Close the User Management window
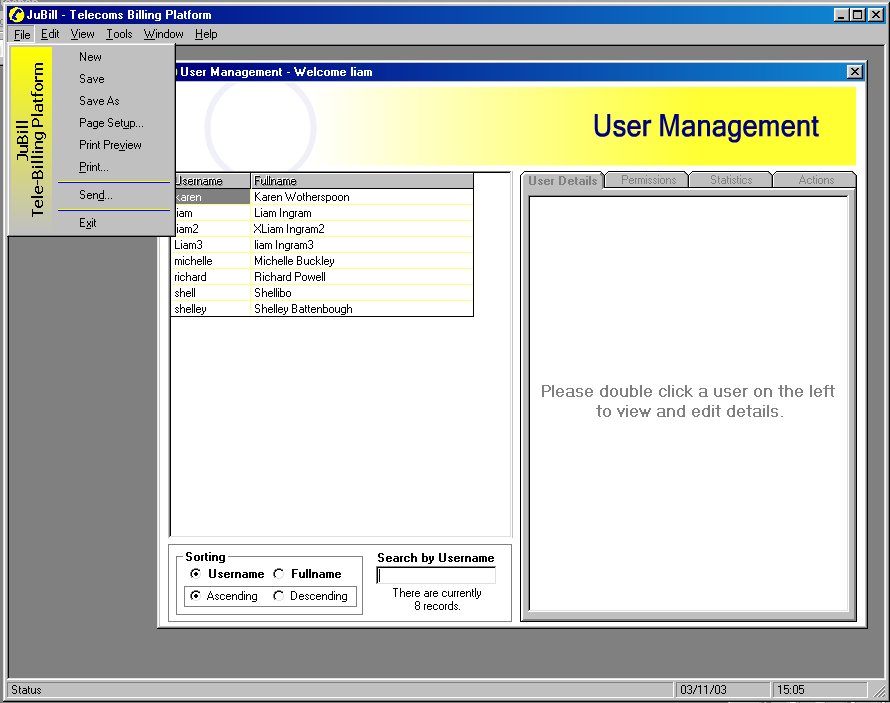 [x=854, y=72]
